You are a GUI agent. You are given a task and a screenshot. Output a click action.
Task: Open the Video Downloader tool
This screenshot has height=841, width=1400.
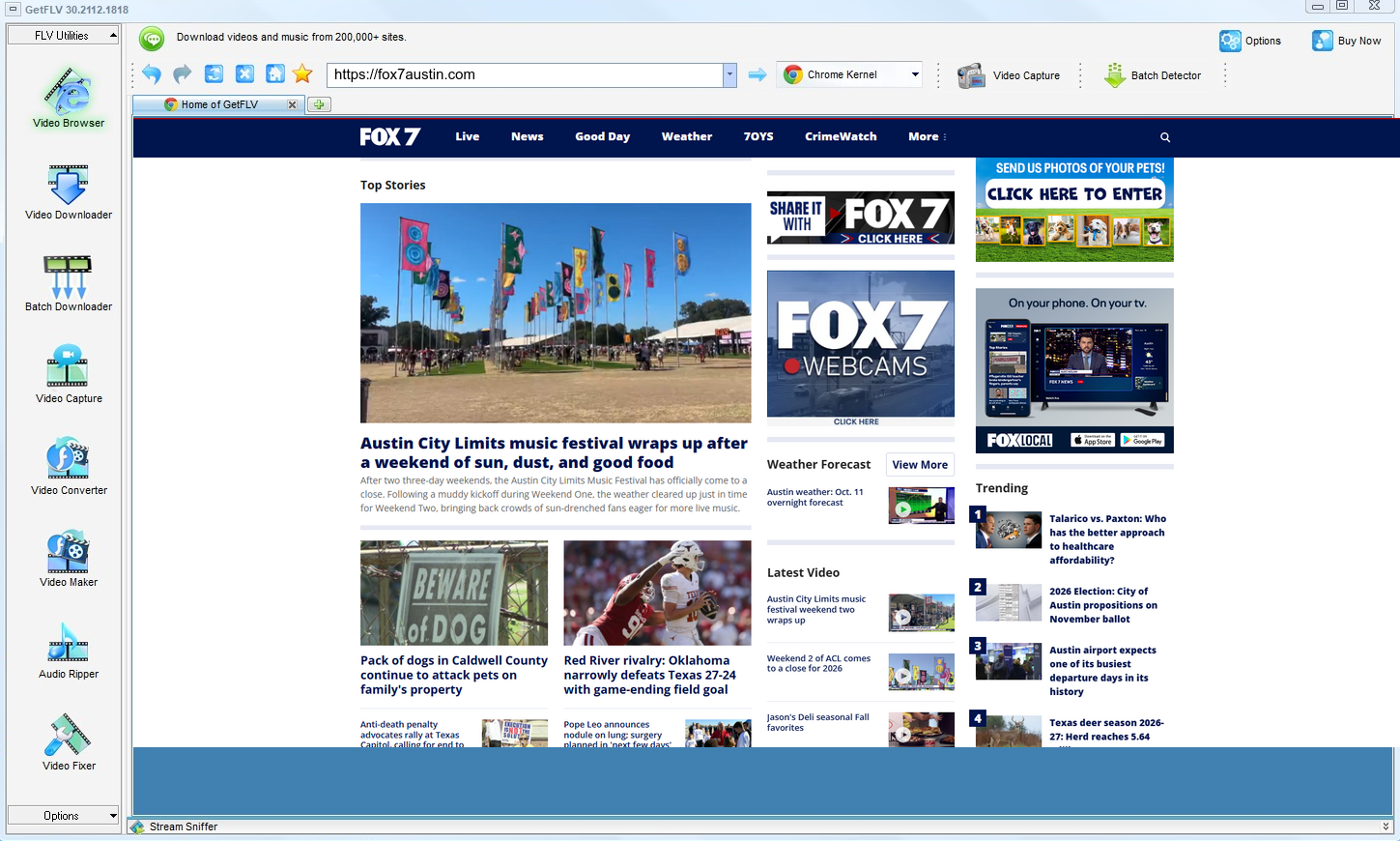pos(69,191)
